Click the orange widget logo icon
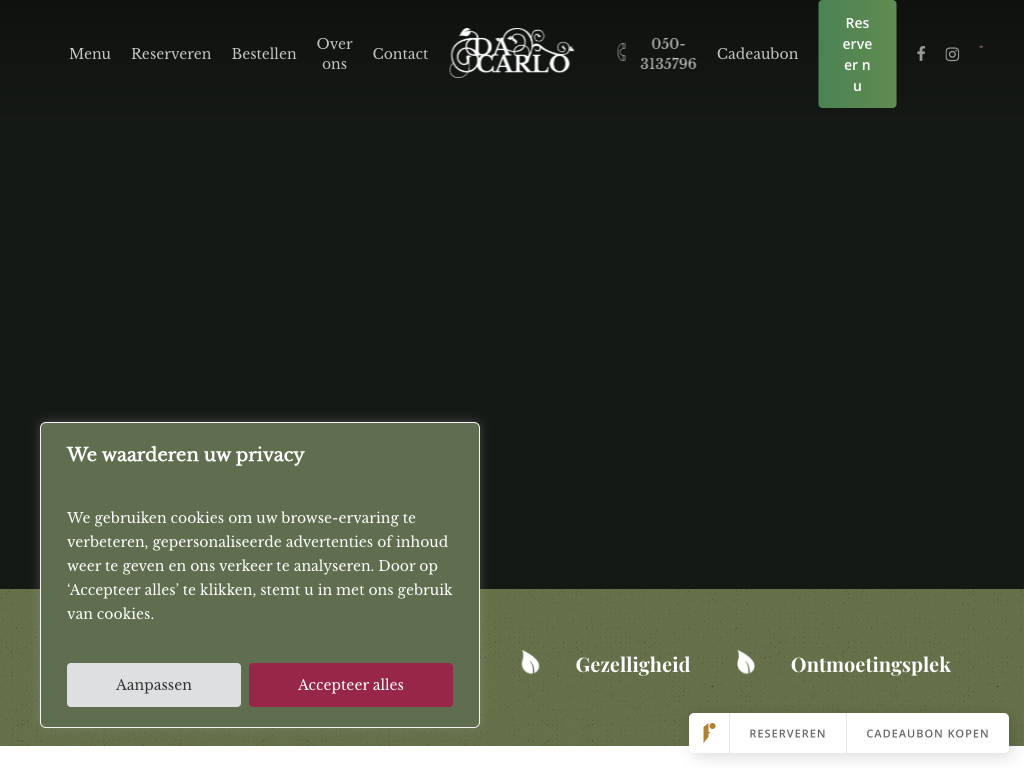The image size is (1024, 768). (x=709, y=733)
